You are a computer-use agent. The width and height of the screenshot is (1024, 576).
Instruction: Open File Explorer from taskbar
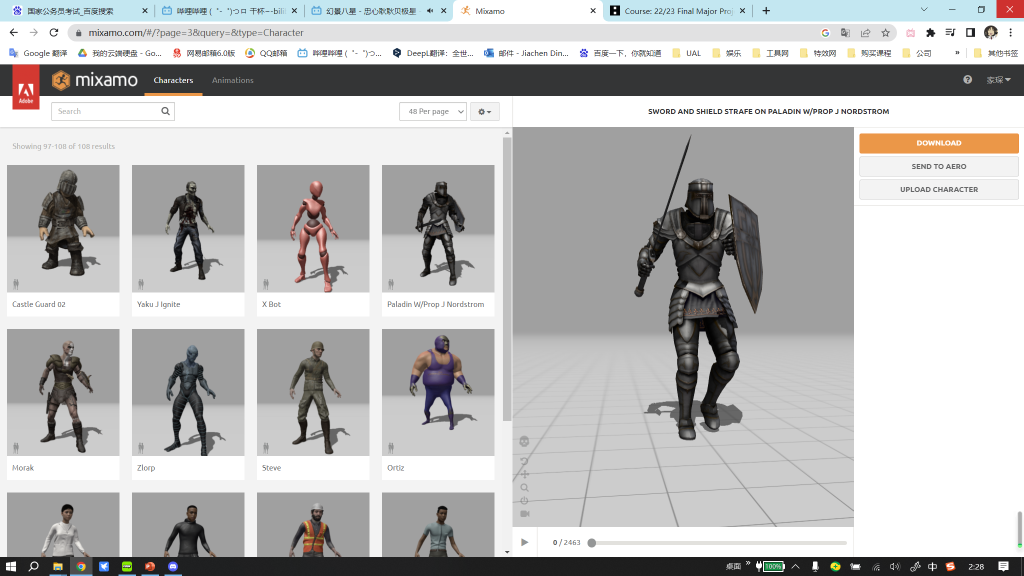[x=57, y=566]
